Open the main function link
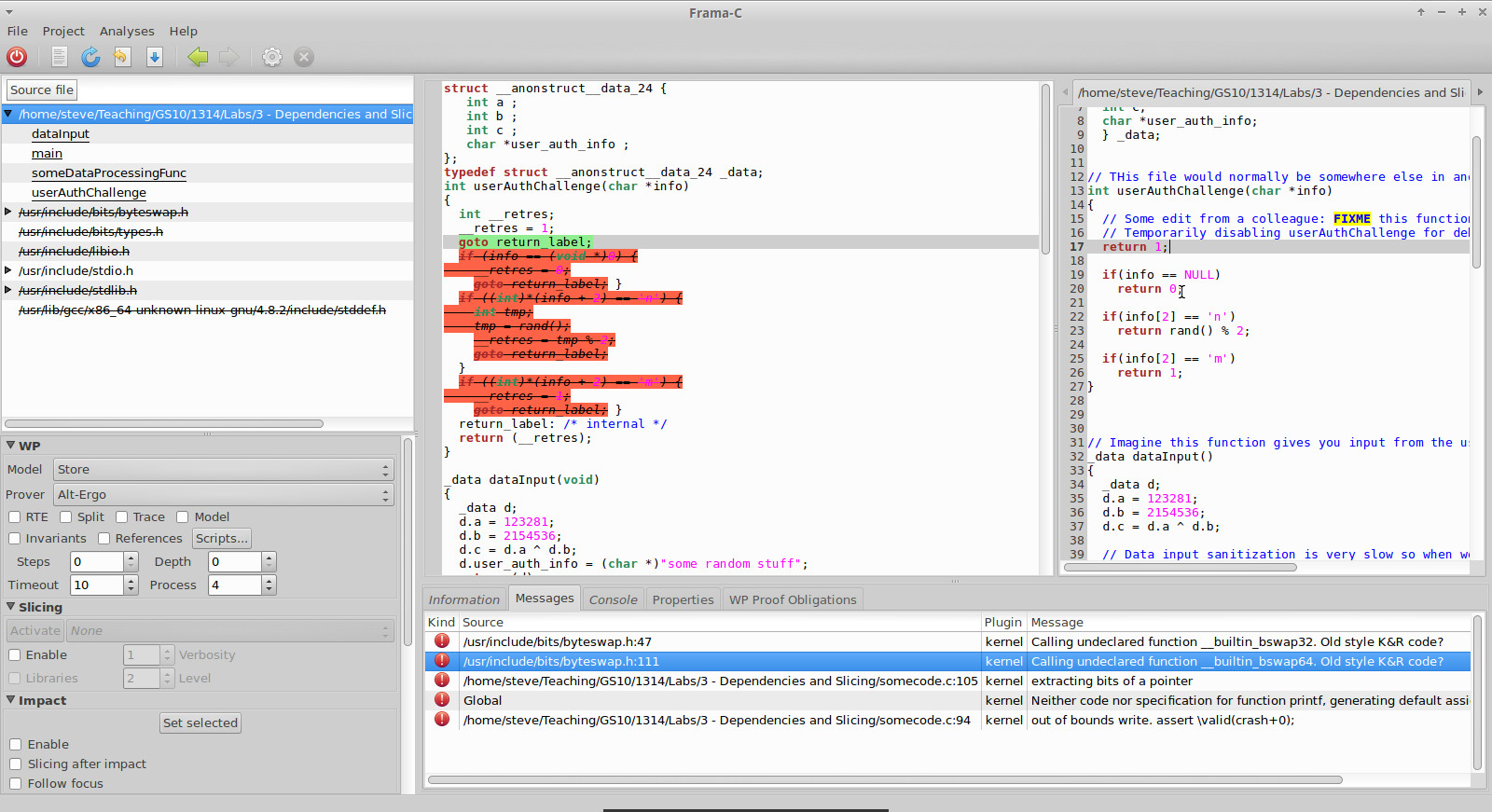 [x=47, y=154]
